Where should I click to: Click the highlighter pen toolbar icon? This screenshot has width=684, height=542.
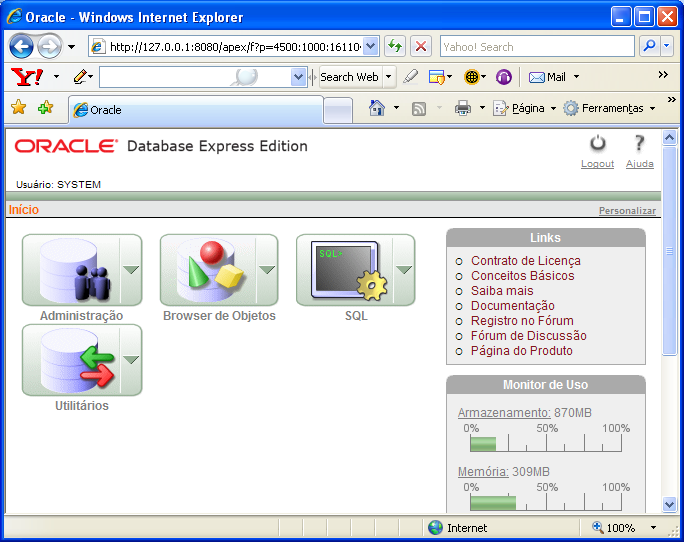pyautogui.click(x=410, y=77)
